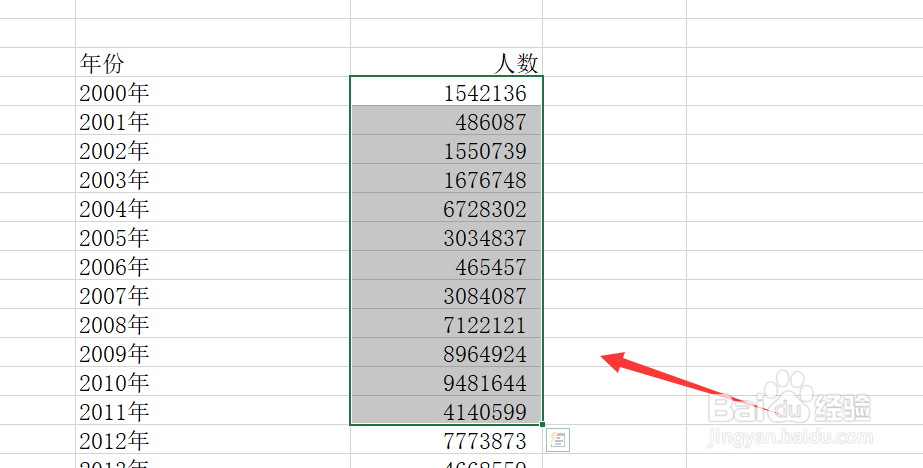The image size is (923, 468).
Task: Click the cell 2000年
Action: point(213,91)
